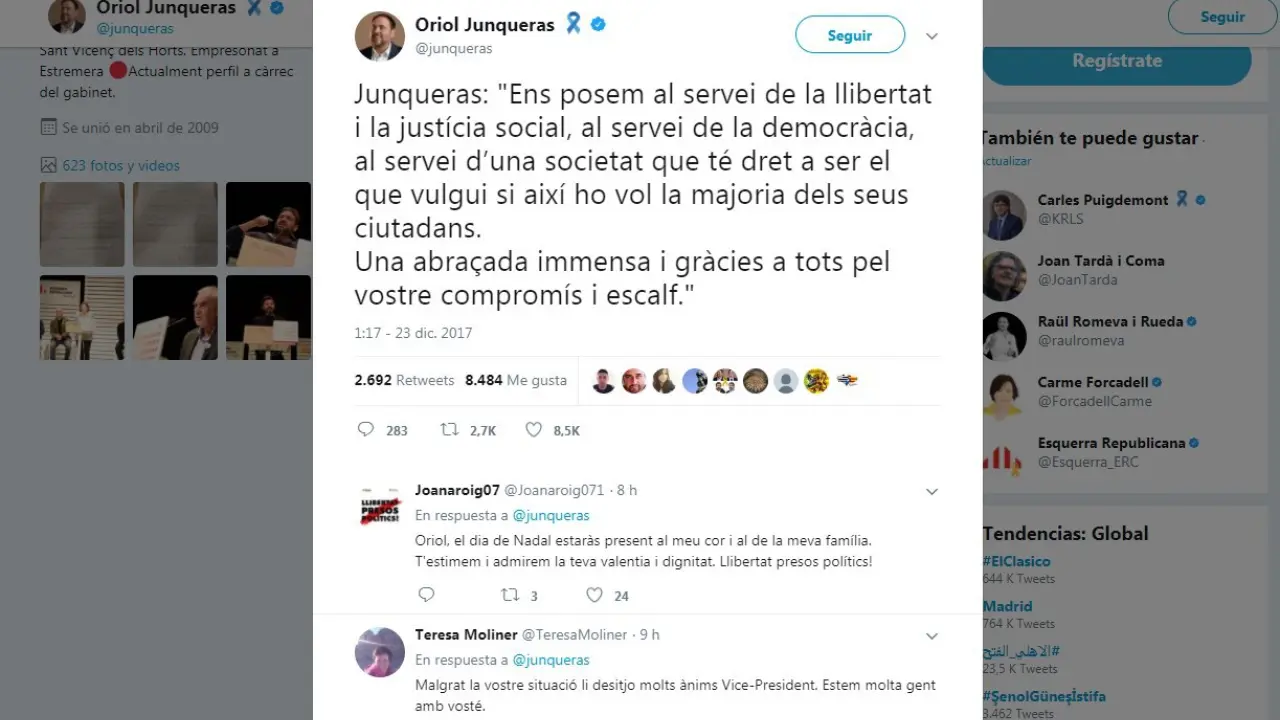Click the Regístrate button

tap(1117, 60)
